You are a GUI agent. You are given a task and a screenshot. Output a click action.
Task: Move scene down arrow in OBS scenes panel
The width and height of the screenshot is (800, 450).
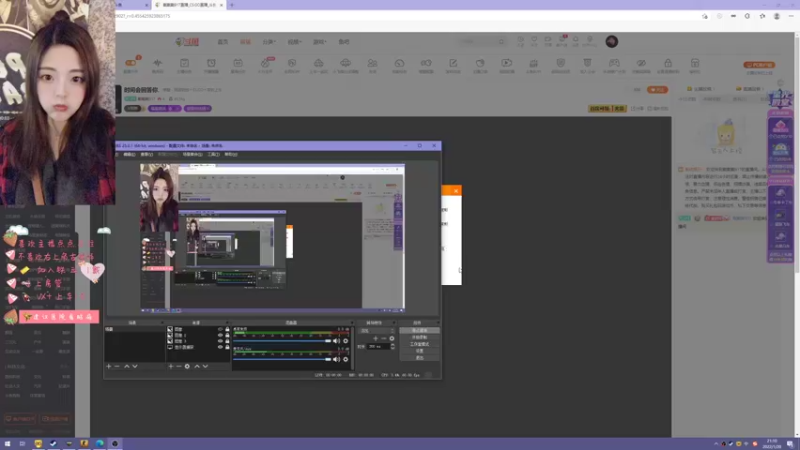tap(135, 366)
